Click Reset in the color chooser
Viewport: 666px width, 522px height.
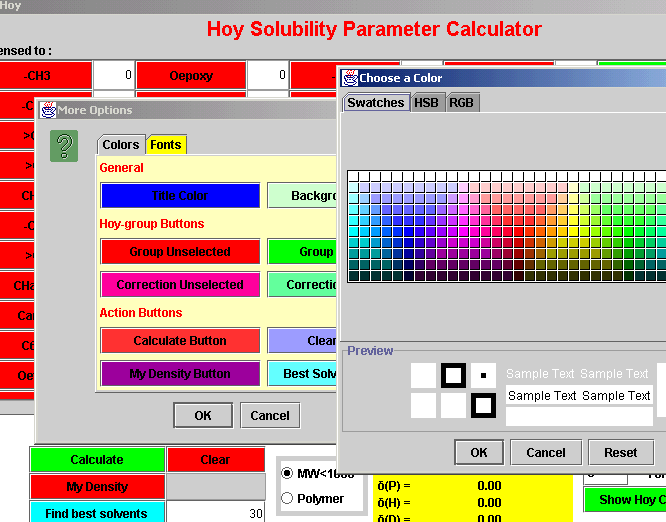tap(620, 452)
